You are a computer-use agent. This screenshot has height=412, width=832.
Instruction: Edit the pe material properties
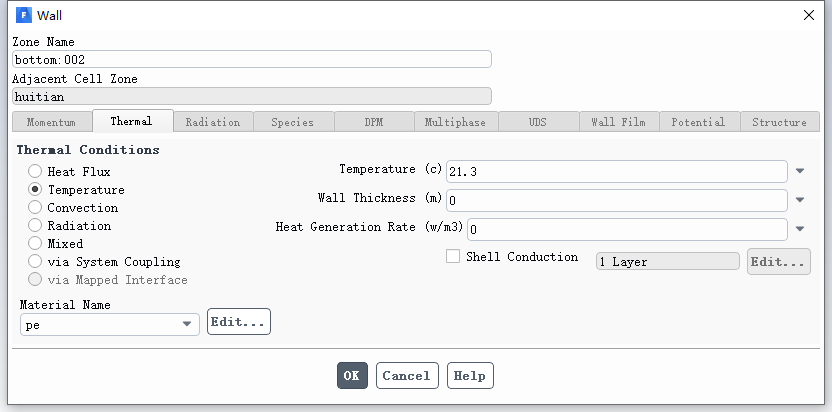(x=239, y=323)
